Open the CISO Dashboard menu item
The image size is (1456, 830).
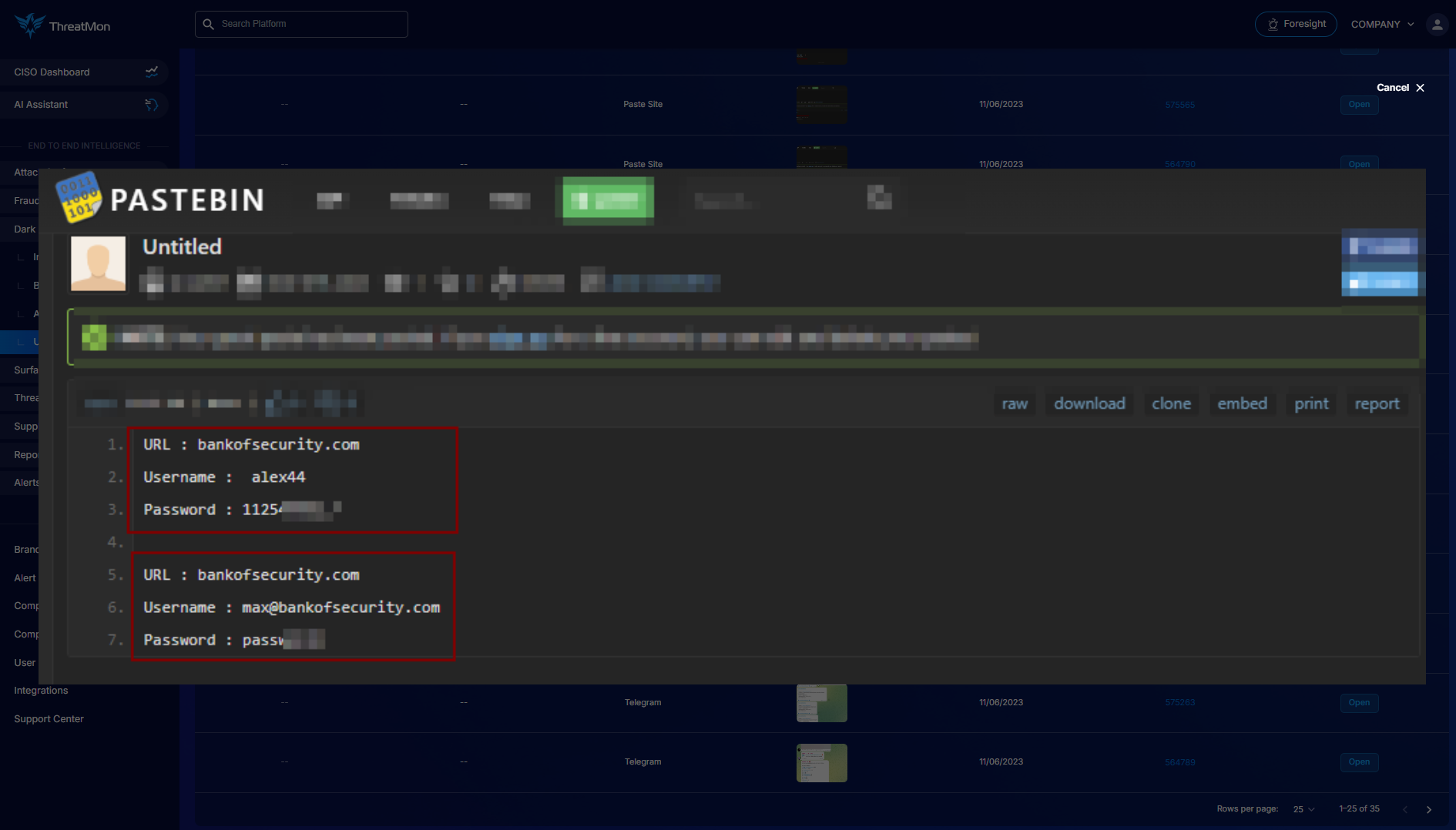tap(84, 72)
